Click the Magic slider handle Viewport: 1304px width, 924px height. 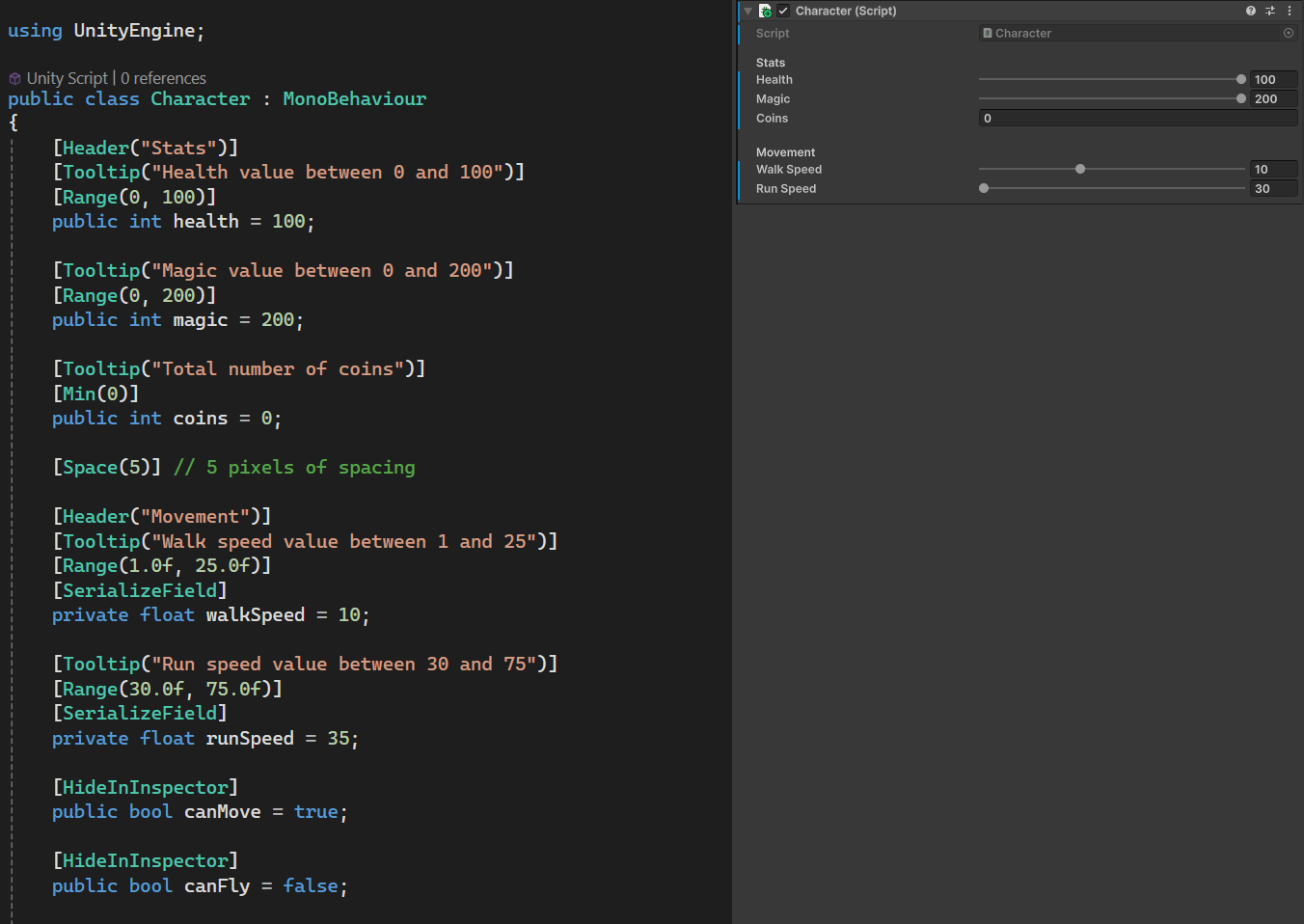pyautogui.click(x=1241, y=98)
